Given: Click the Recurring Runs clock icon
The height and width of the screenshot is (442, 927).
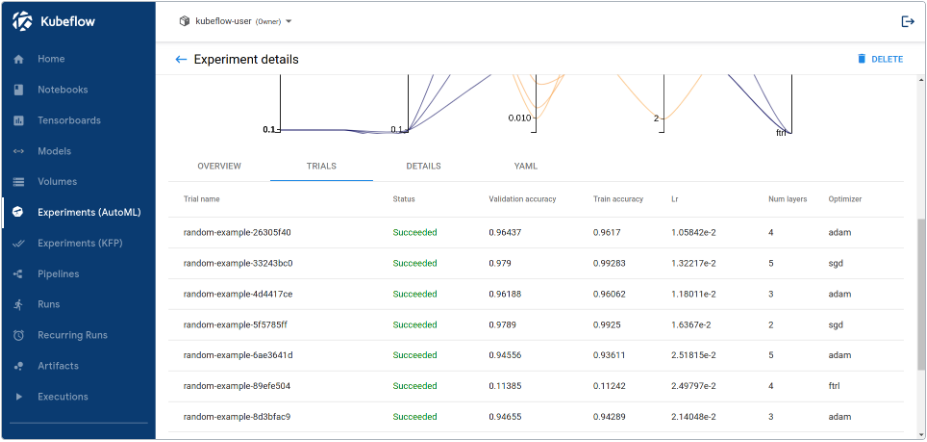Looking at the screenshot, I should coord(18,335).
